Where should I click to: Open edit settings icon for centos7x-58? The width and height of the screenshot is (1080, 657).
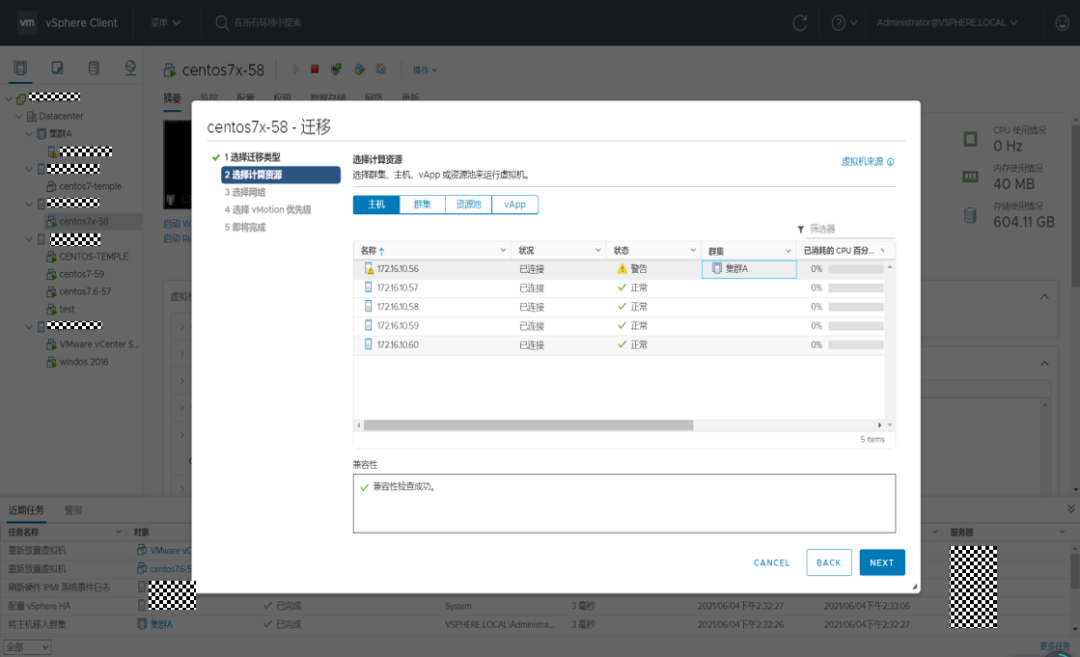(359, 69)
